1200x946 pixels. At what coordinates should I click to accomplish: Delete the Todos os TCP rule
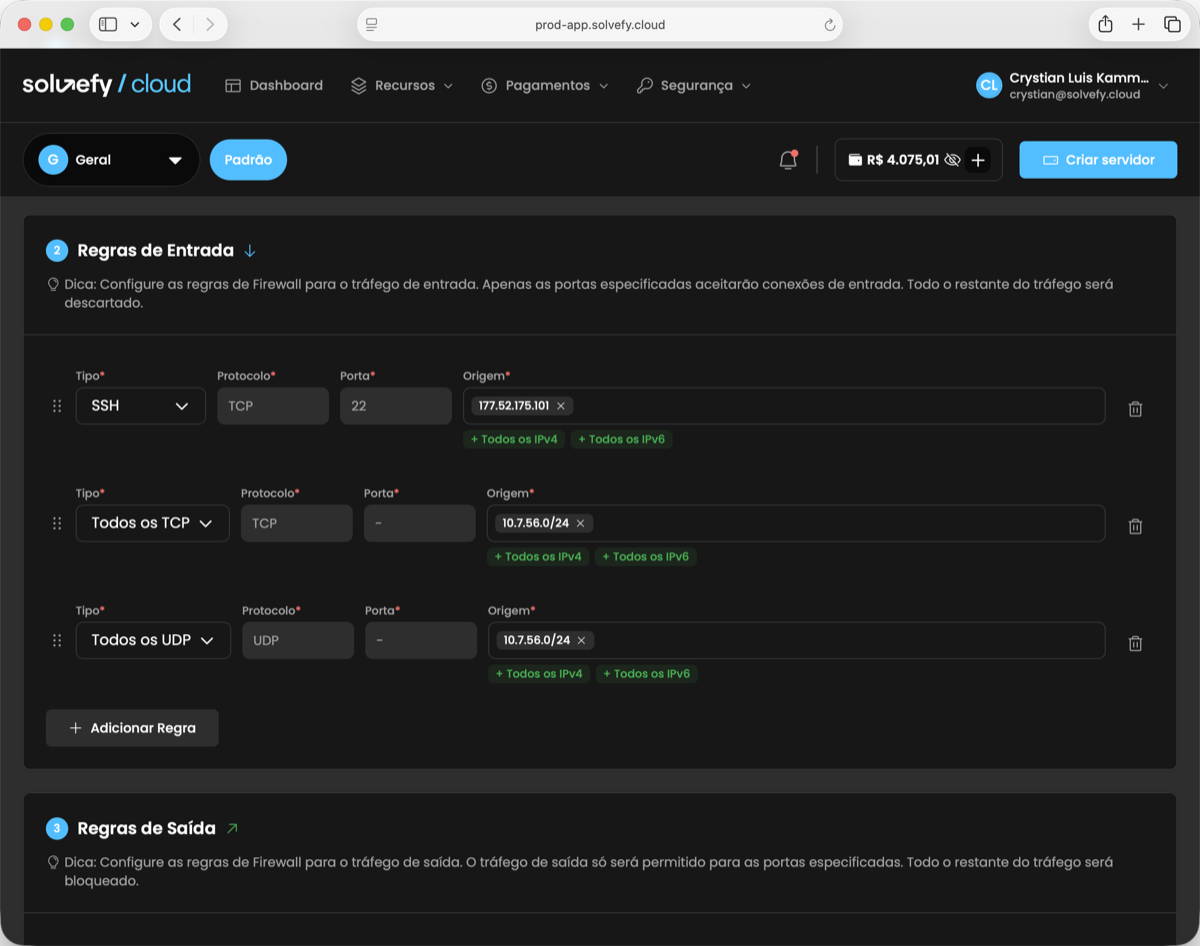(x=1135, y=526)
